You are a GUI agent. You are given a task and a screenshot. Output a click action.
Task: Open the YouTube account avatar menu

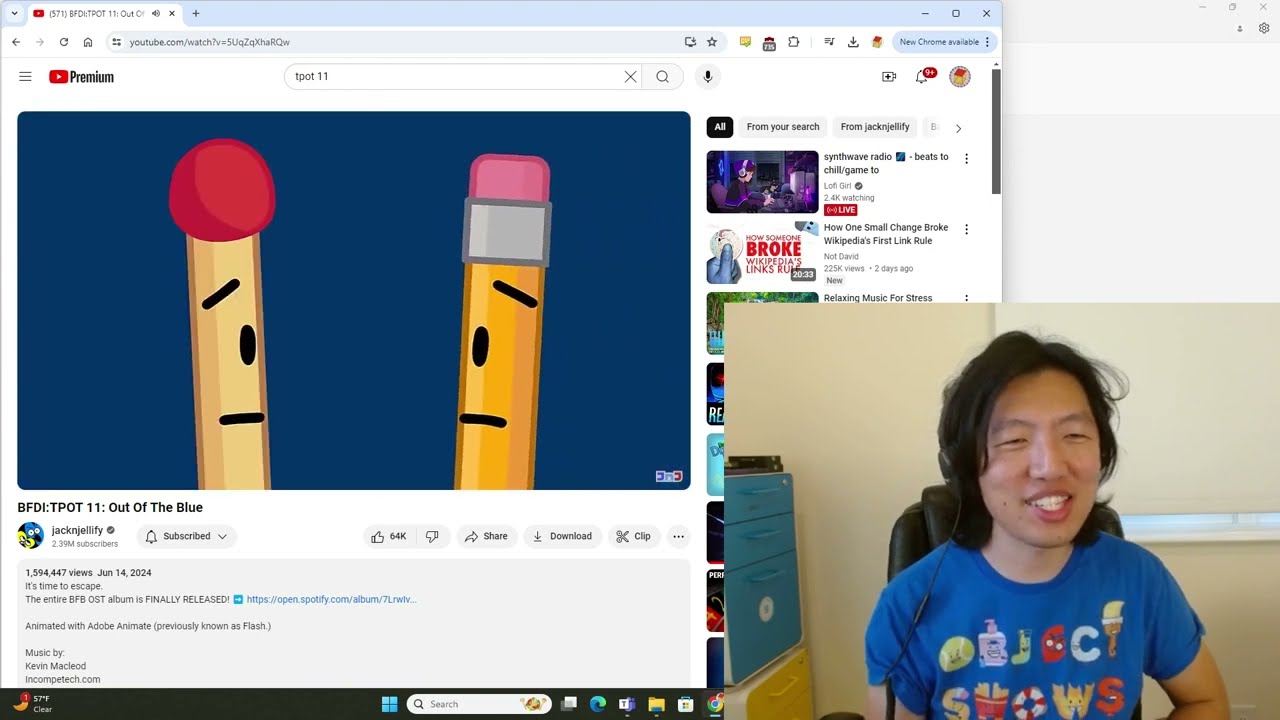click(959, 77)
